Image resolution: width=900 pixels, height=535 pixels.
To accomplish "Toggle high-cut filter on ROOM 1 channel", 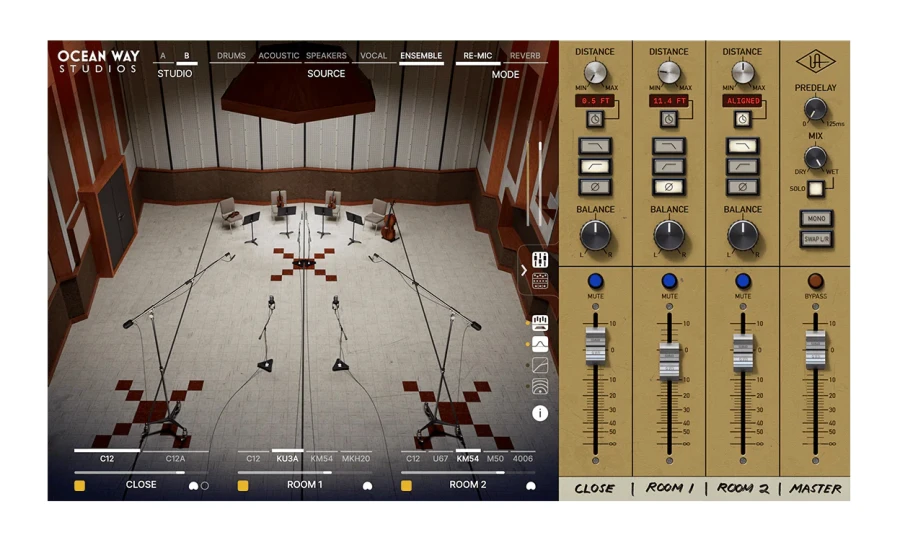I will 669,146.
